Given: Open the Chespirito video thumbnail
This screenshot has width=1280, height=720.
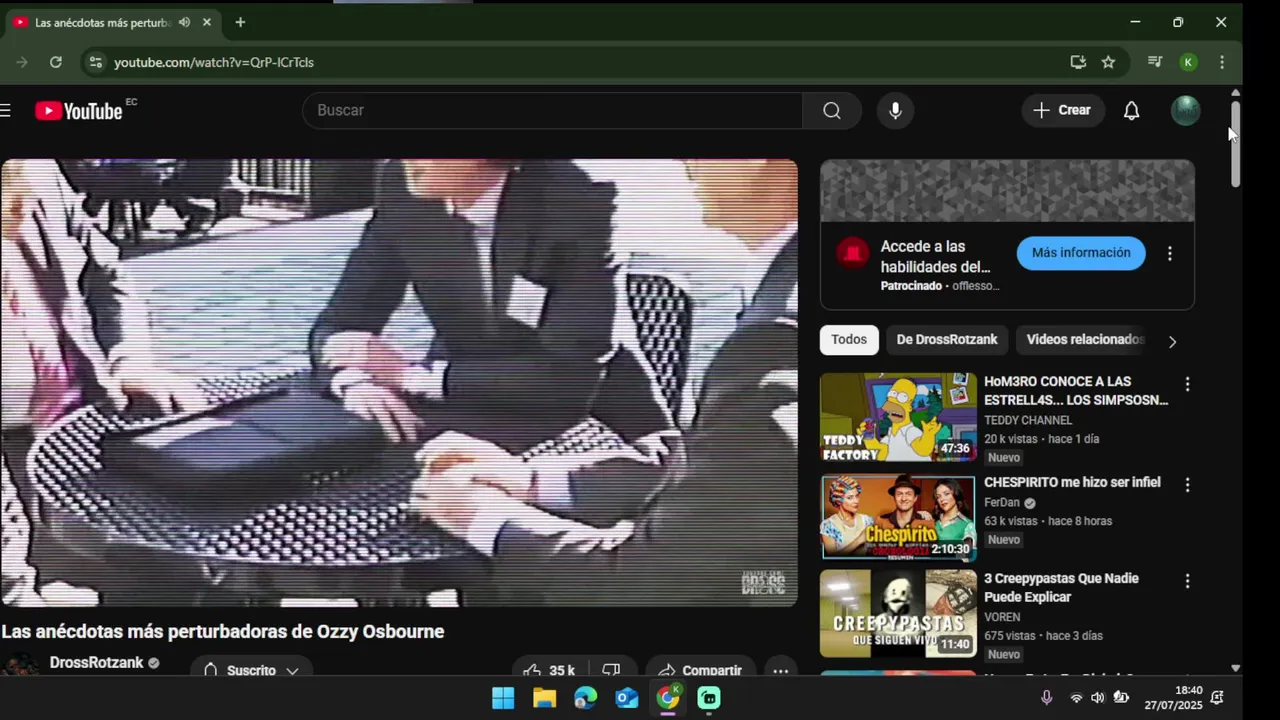Looking at the screenshot, I should click(898, 517).
